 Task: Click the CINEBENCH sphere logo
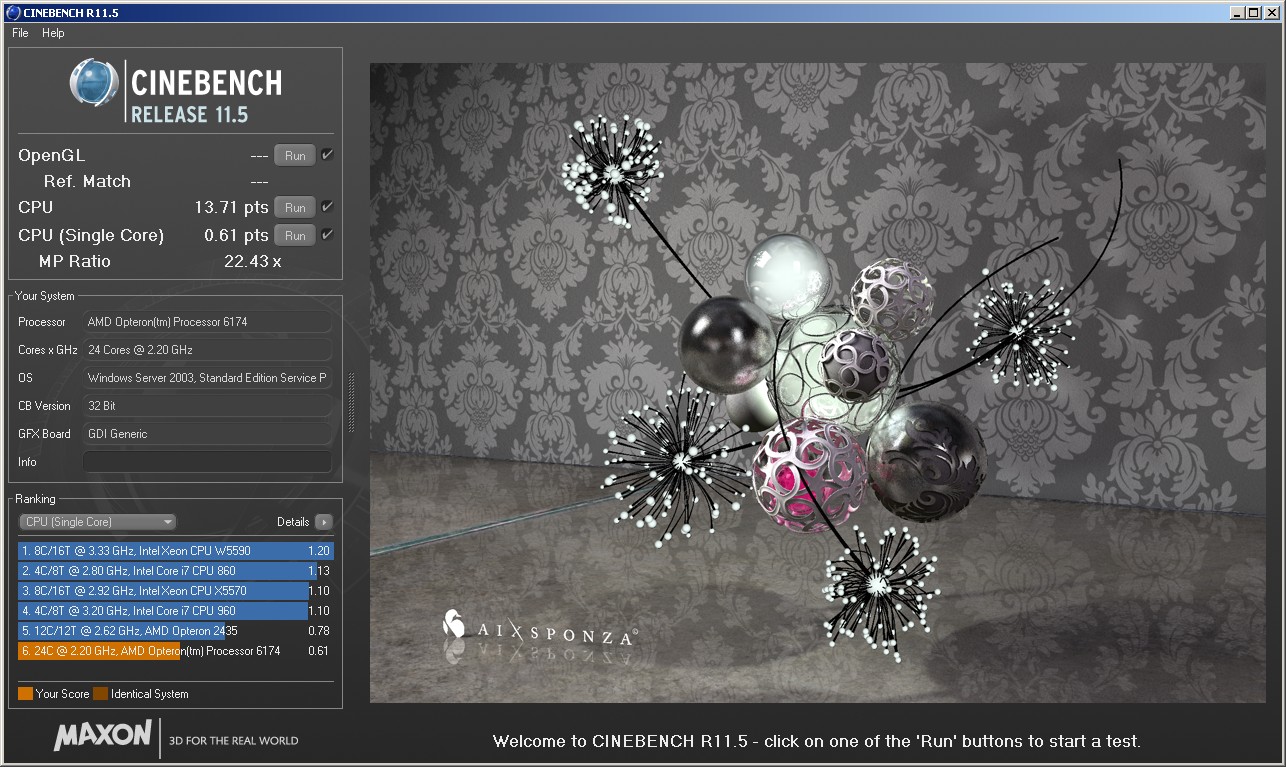click(94, 82)
